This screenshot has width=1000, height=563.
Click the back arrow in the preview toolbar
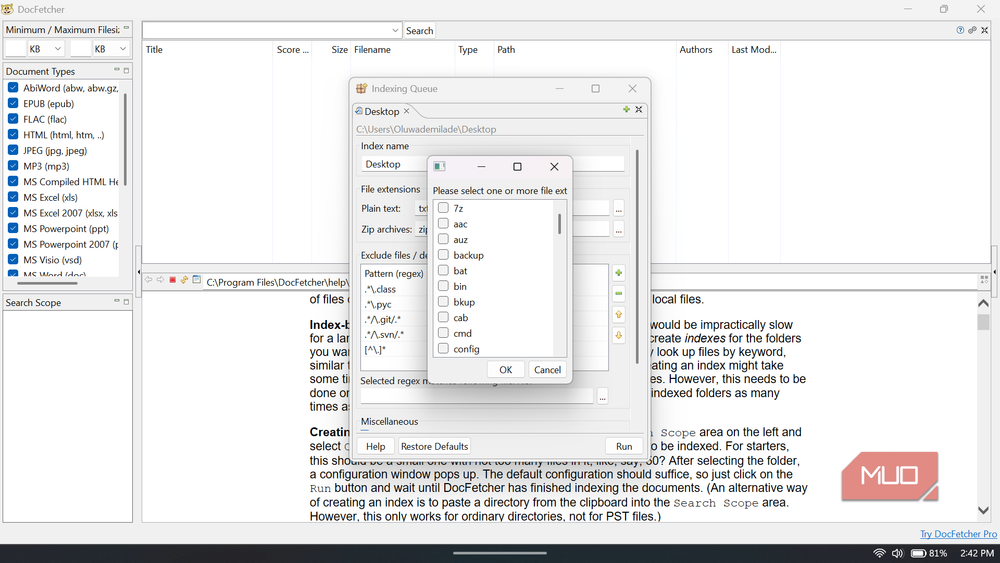[148, 280]
